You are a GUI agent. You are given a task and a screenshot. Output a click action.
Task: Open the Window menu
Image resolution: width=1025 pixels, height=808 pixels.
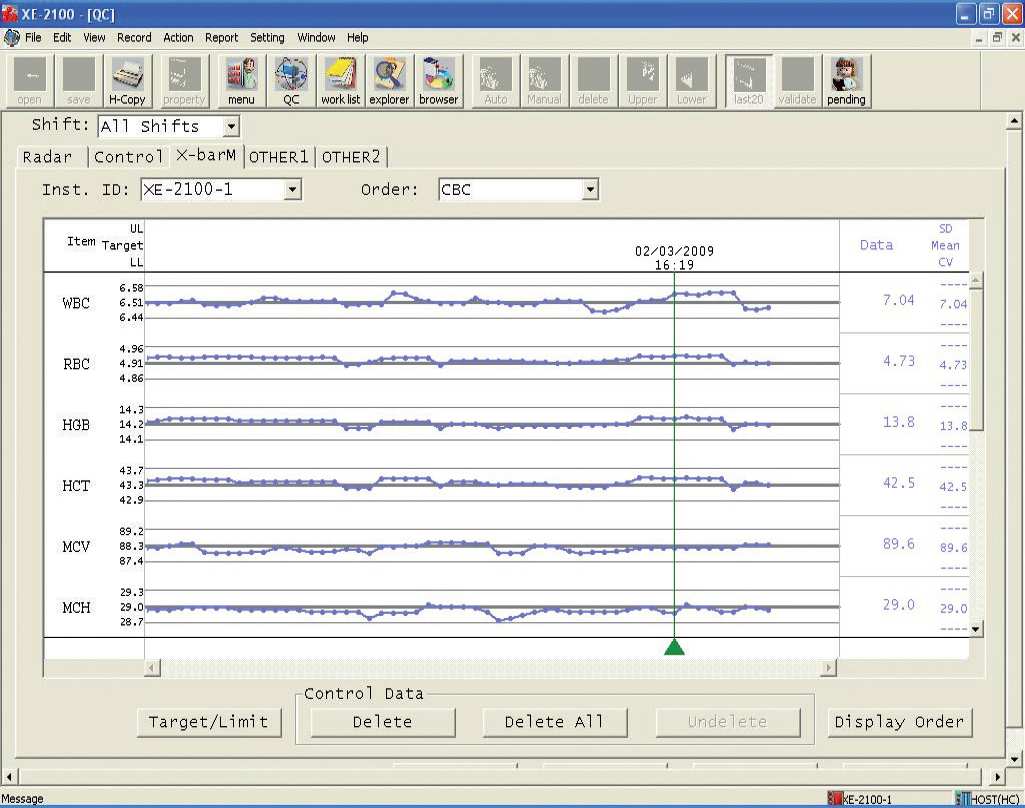pyautogui.click(x=316, y=37)
